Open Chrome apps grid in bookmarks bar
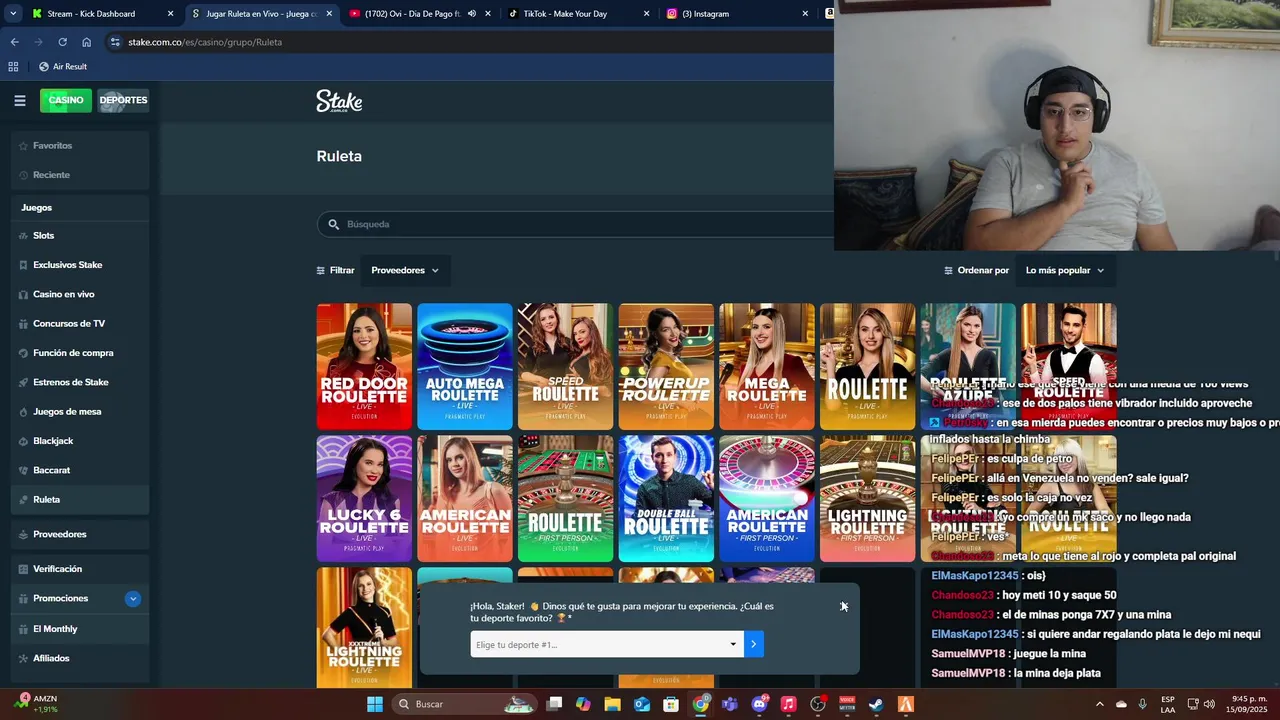Viewport: 1280px width, 720px height. [x=13, y=66]
